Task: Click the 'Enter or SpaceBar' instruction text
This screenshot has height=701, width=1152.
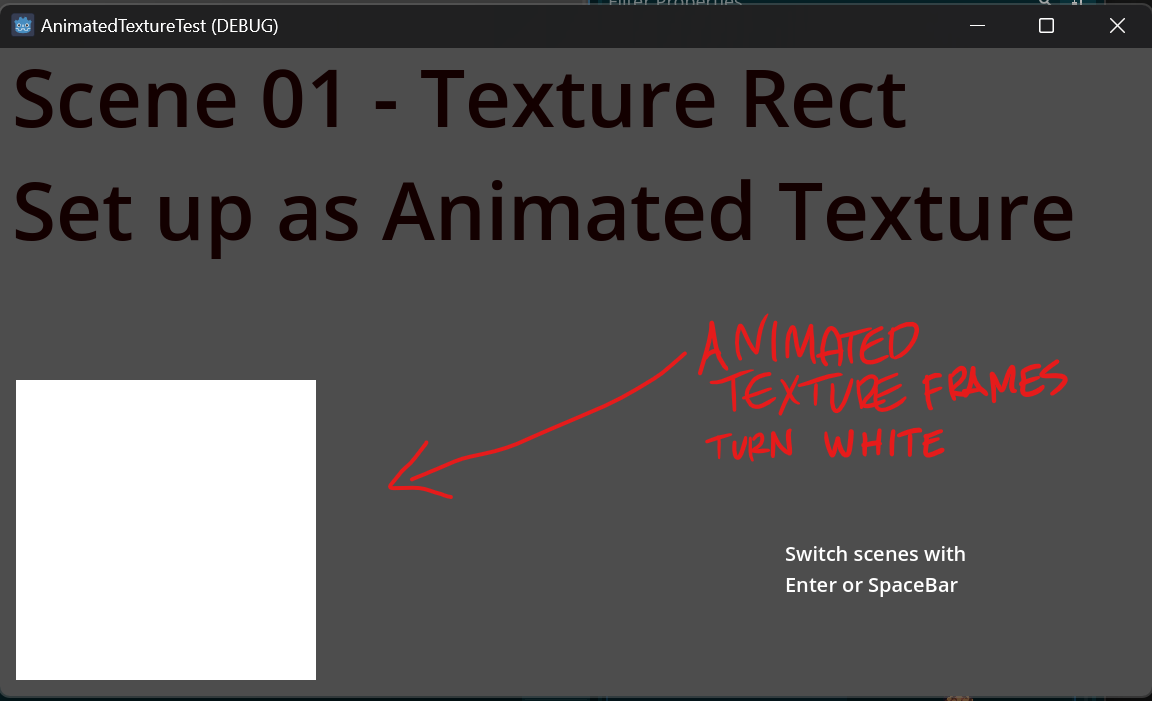Action: point(871,585)
